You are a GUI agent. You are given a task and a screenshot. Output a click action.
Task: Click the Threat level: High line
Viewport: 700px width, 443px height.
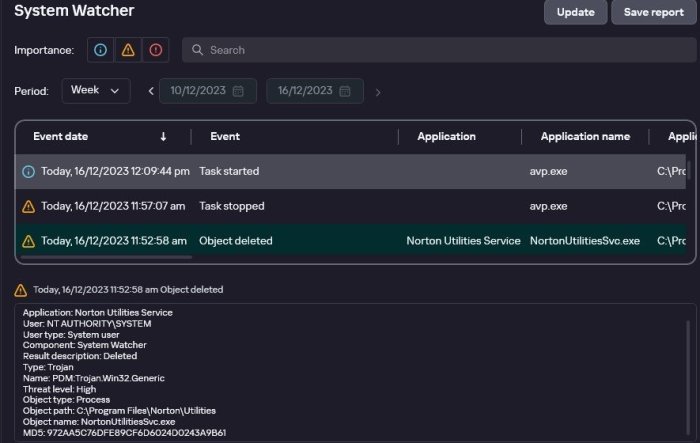pyautogui.click(x=59, y=389)
